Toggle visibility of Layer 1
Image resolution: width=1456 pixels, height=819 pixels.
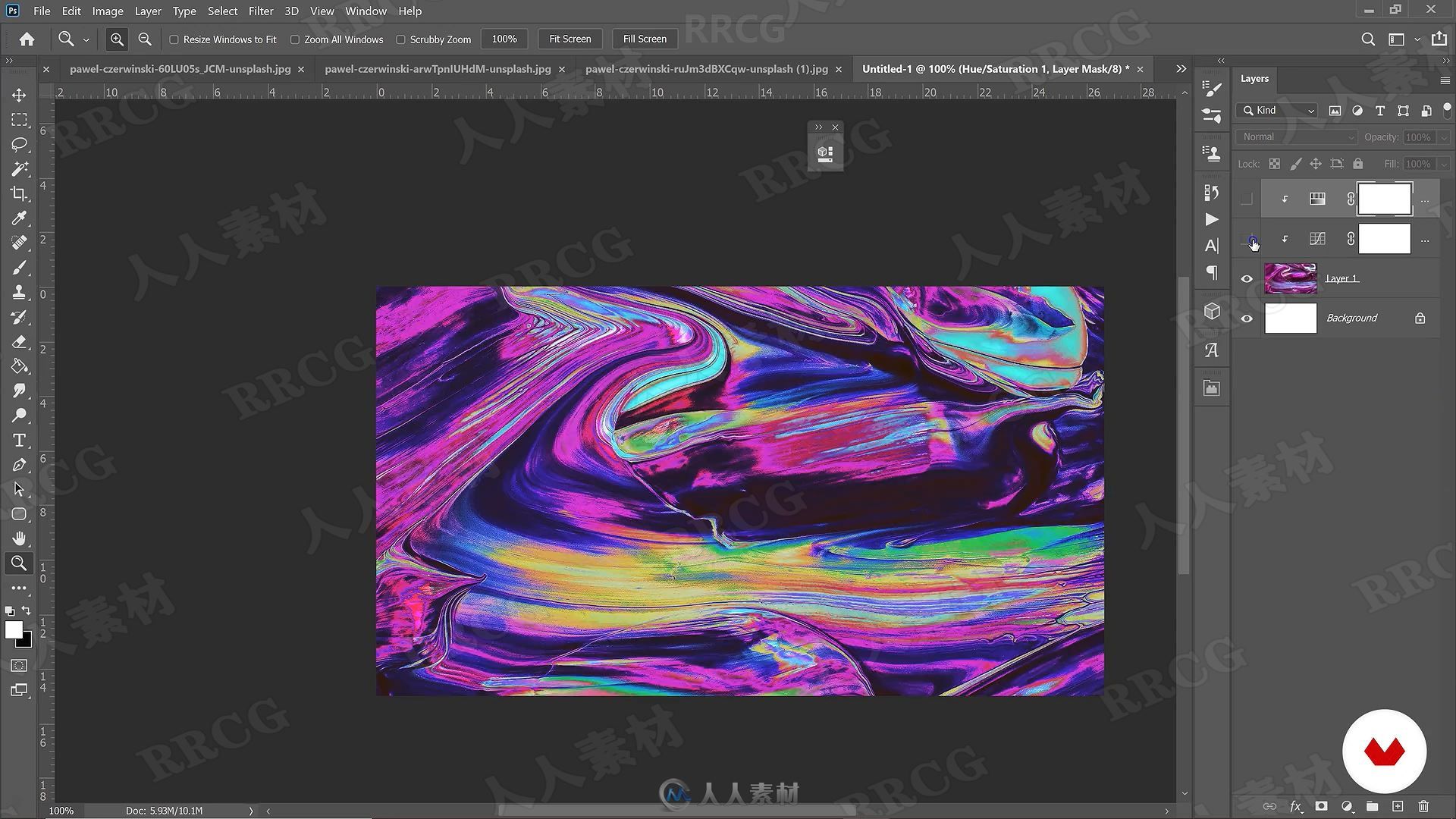(x=1247, y=278)
